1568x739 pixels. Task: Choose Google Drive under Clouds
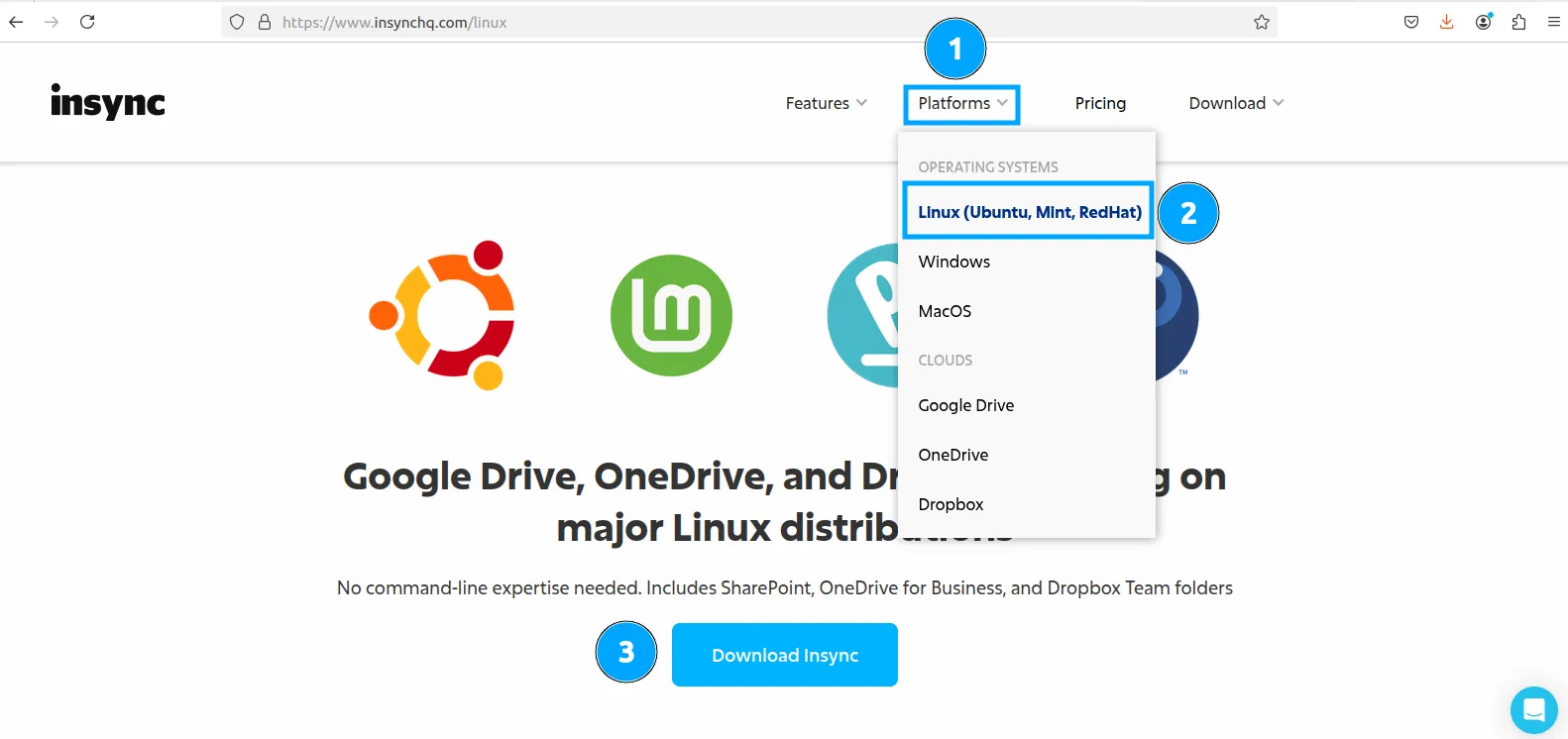(x=966, y=405)
